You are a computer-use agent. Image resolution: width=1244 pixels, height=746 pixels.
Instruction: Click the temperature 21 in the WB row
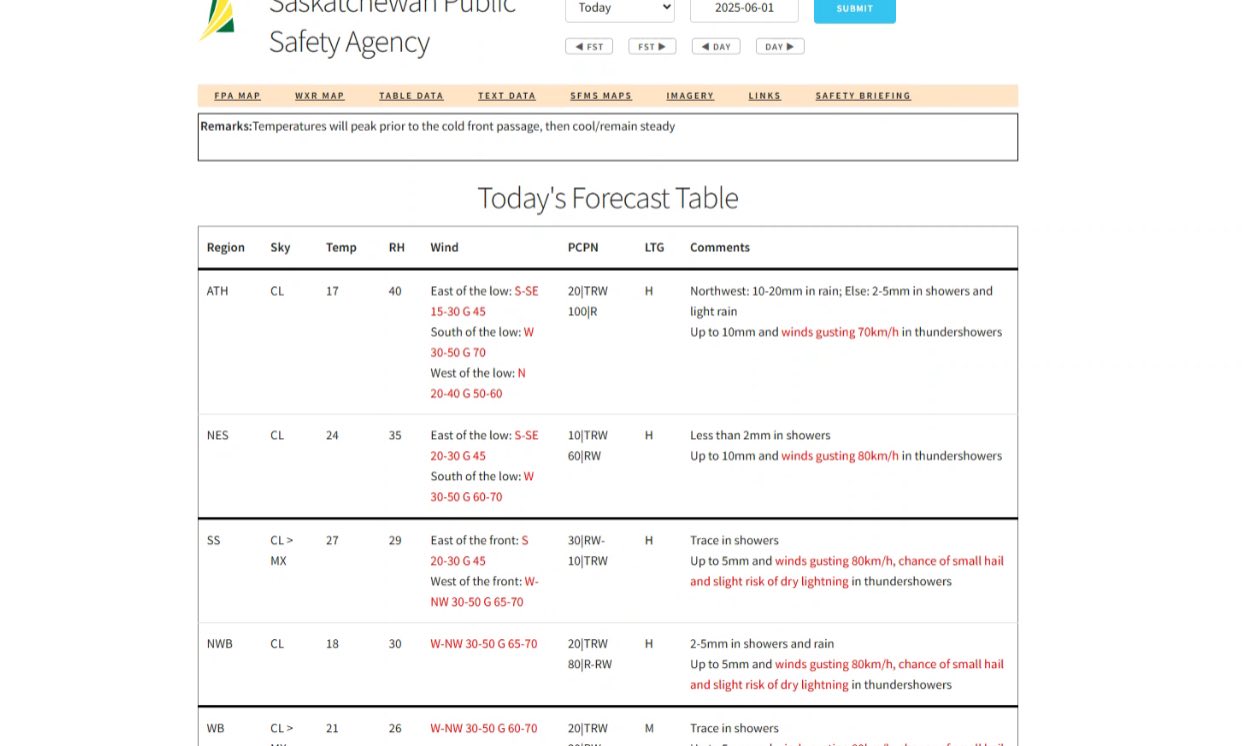[x=332, y=729]
